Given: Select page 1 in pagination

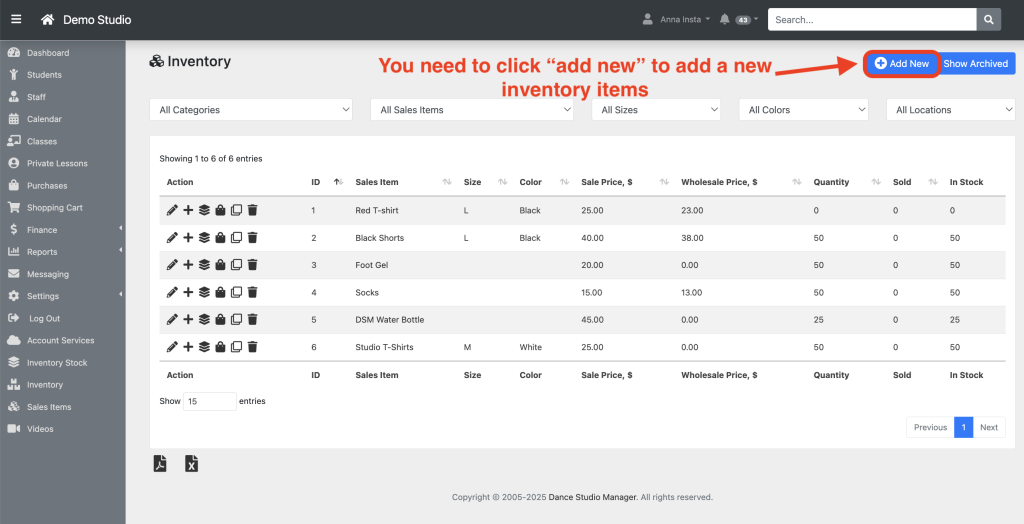Looking at the screenshot, I should point(963,427).
